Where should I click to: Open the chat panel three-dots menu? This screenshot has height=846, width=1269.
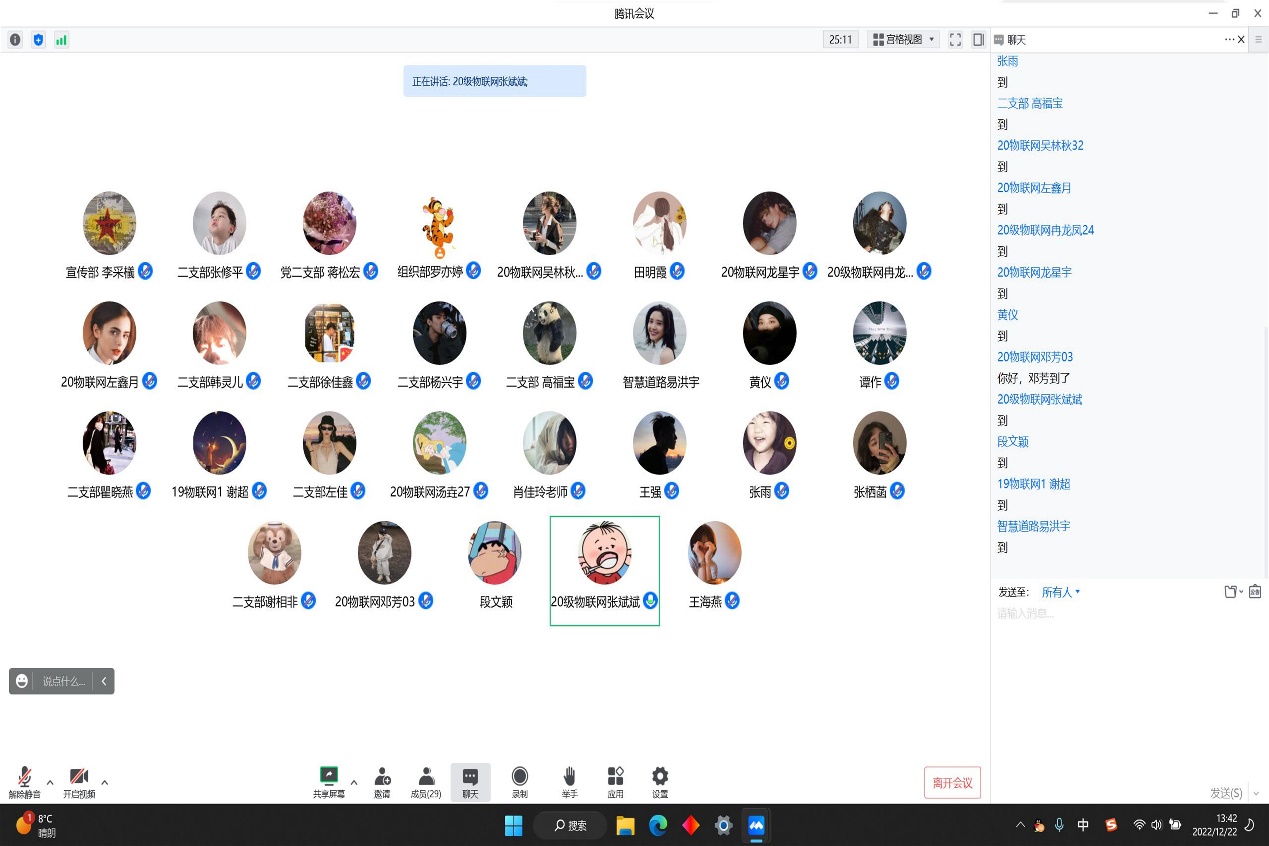1229,40
